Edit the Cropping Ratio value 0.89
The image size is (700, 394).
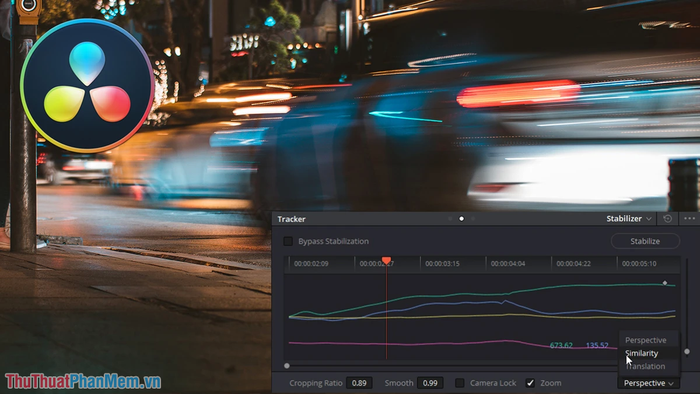click(x=359, y=383)
